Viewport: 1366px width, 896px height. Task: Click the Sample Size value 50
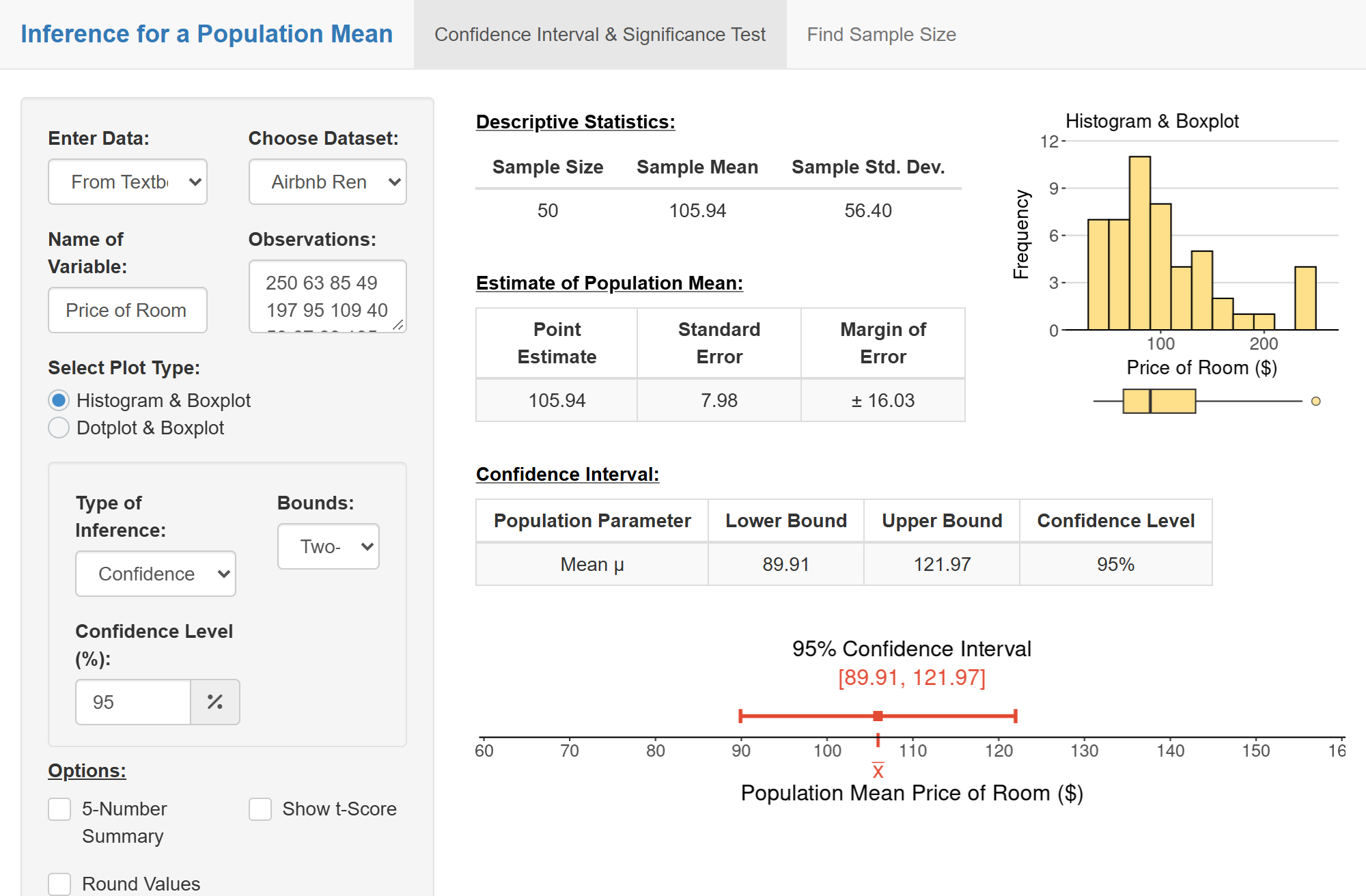click(x=548, y=210)
